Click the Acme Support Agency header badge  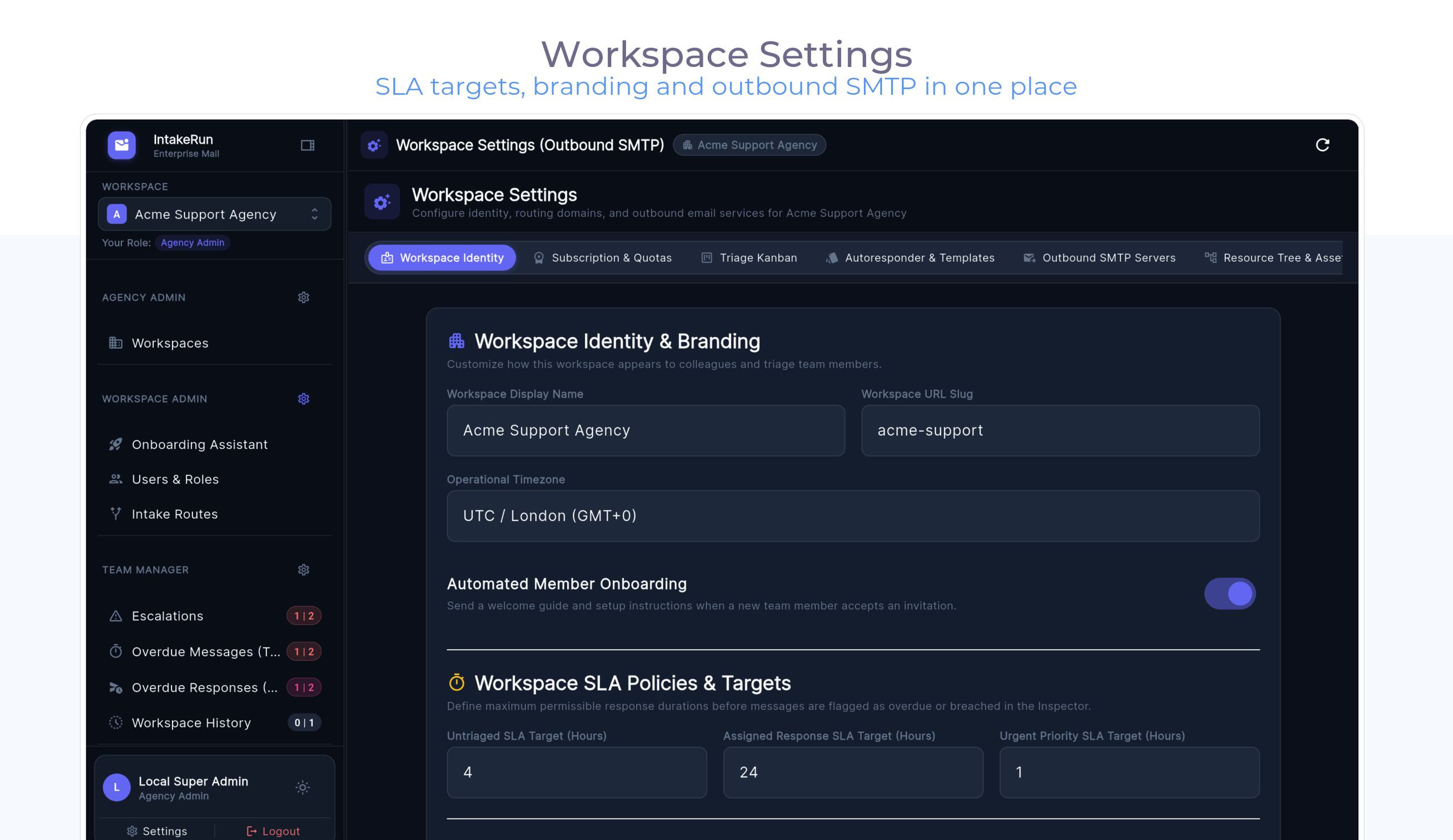pos(749,145)
